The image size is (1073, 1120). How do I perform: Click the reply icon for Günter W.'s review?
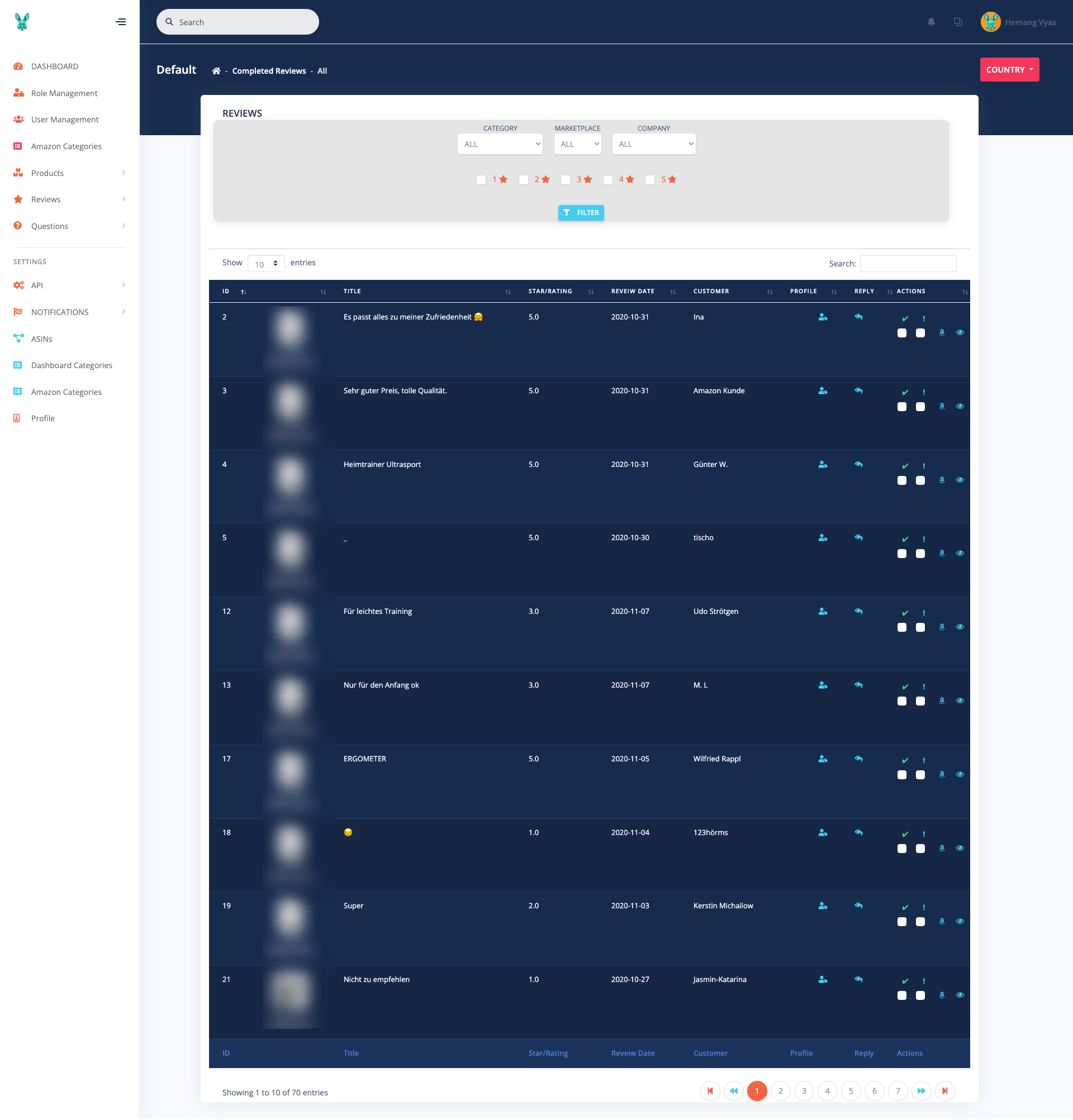[x=859, y=464]
